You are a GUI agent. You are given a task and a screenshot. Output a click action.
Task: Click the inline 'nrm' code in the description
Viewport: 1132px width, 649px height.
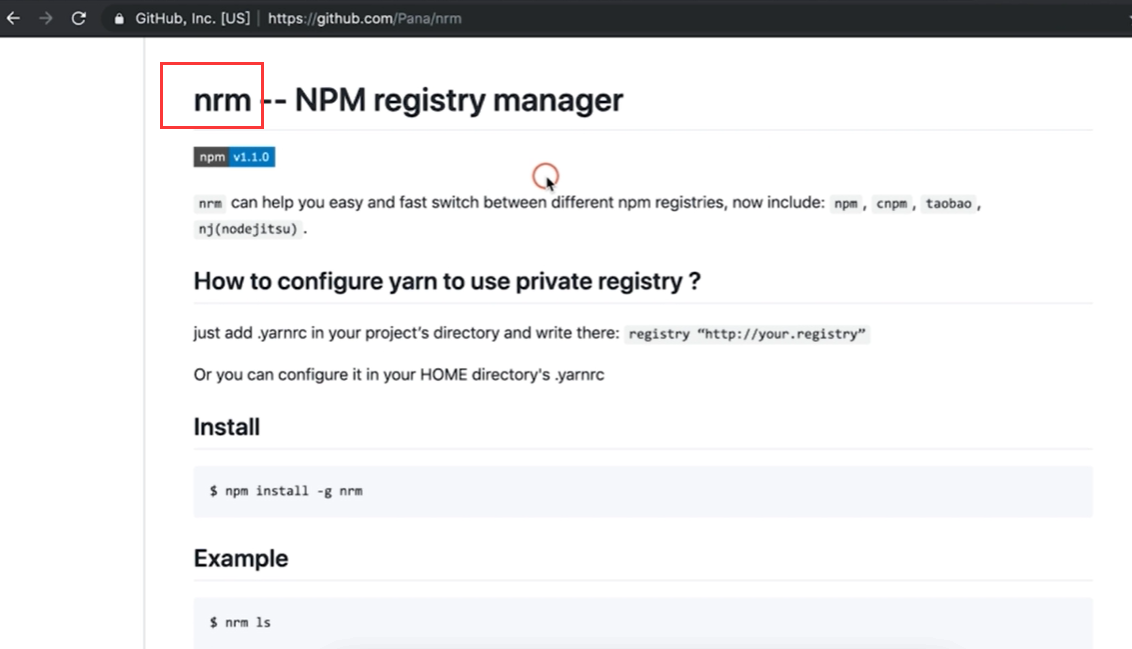210,204
